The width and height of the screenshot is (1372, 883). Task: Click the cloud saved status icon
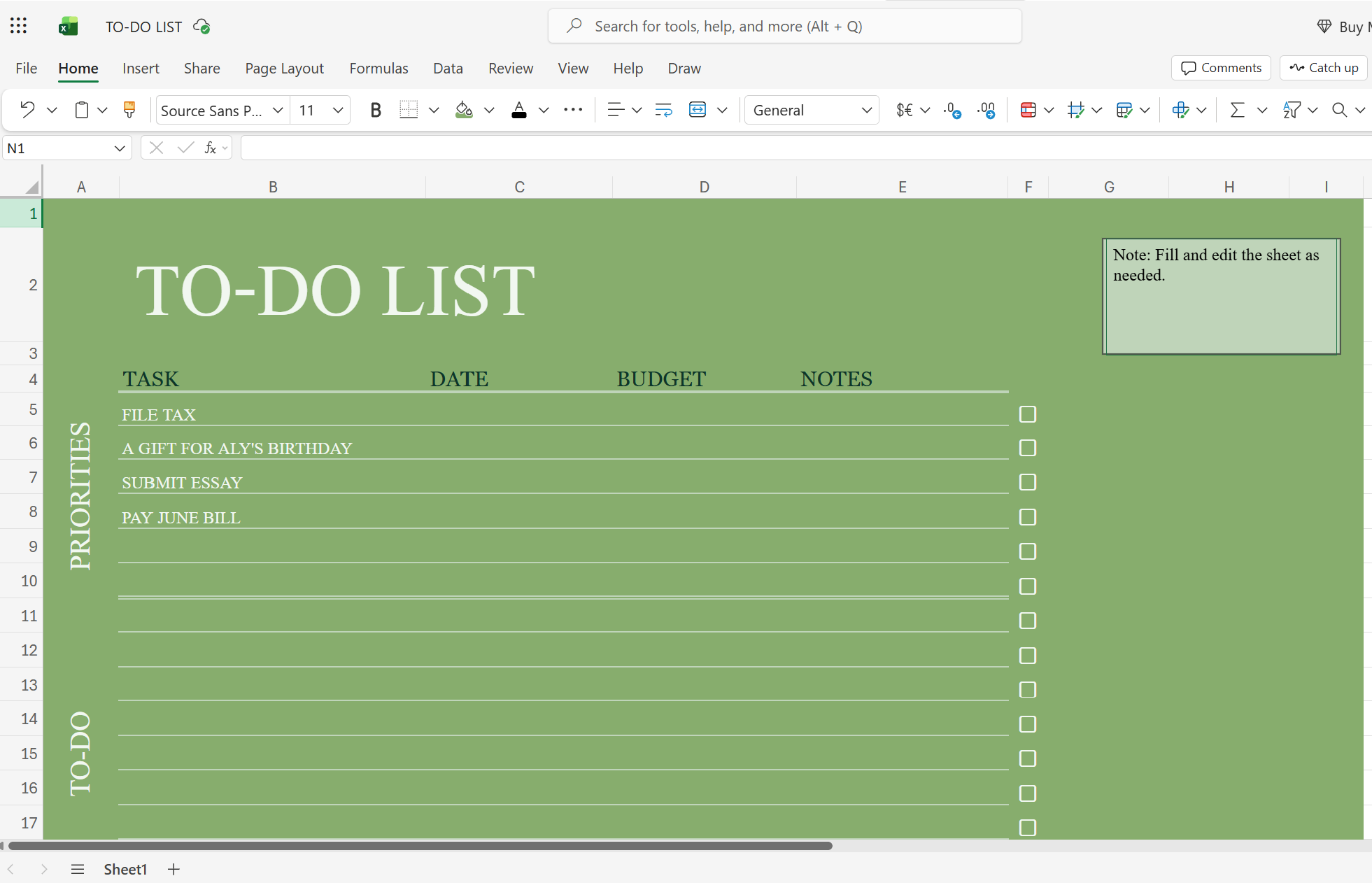[201, 27]
